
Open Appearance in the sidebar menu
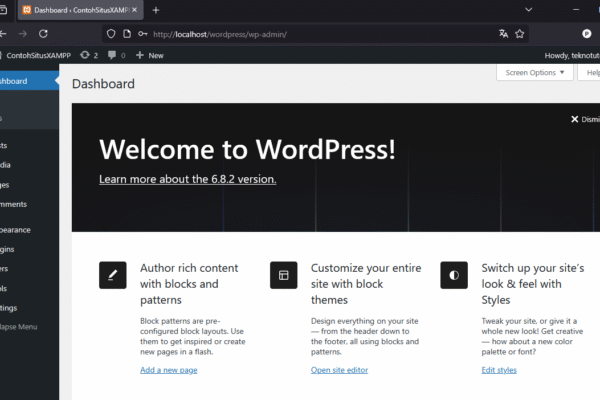tap(28, 230)
